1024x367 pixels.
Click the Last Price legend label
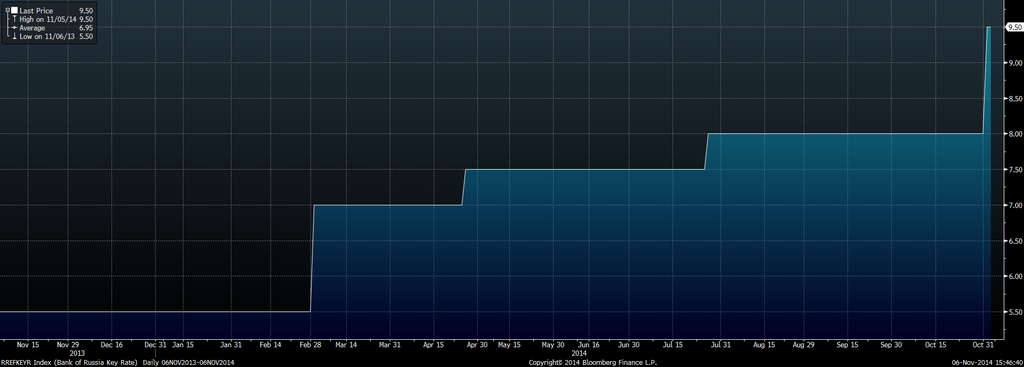36,11
